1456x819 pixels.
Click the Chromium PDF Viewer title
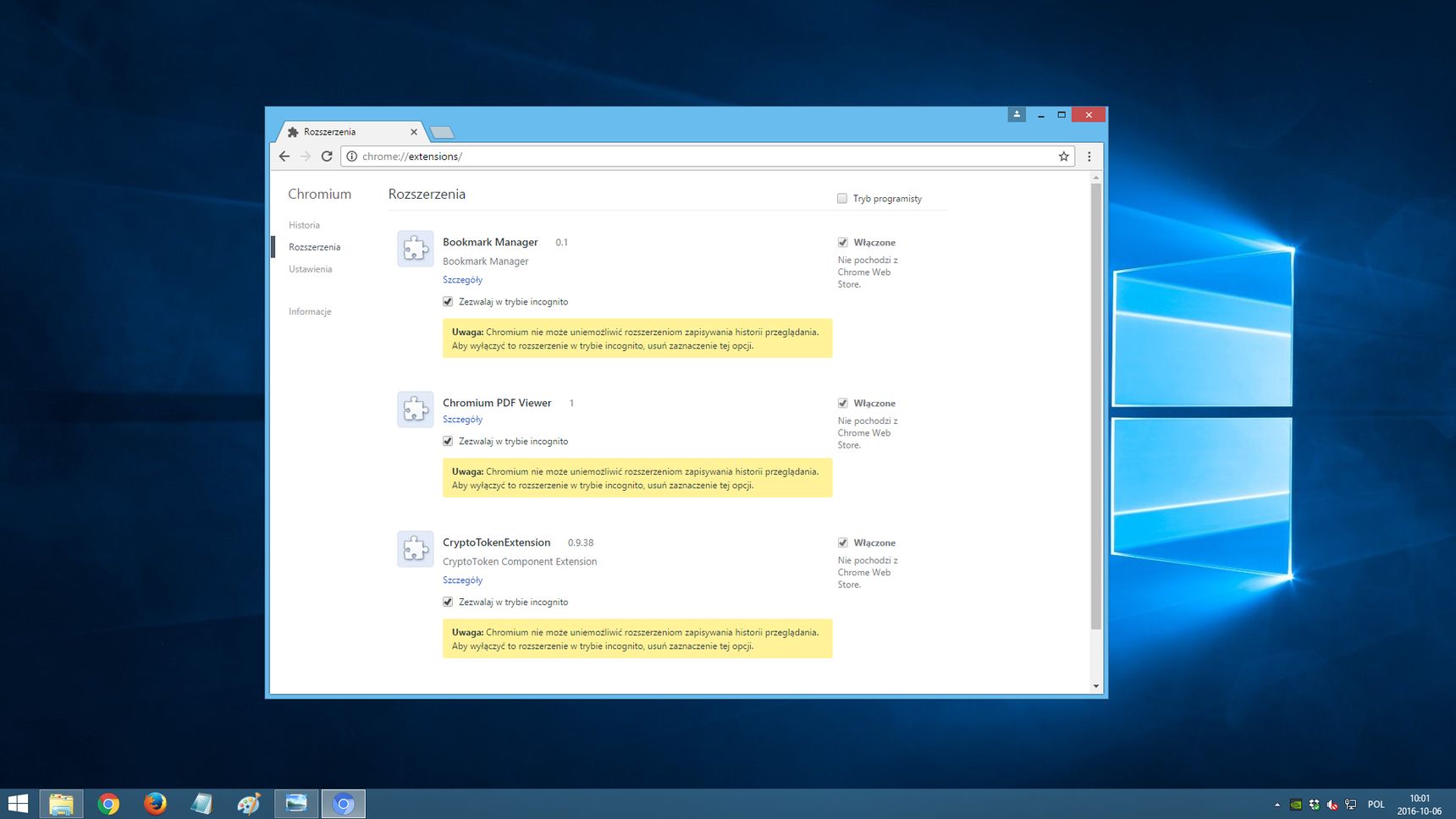pos(497,403)
